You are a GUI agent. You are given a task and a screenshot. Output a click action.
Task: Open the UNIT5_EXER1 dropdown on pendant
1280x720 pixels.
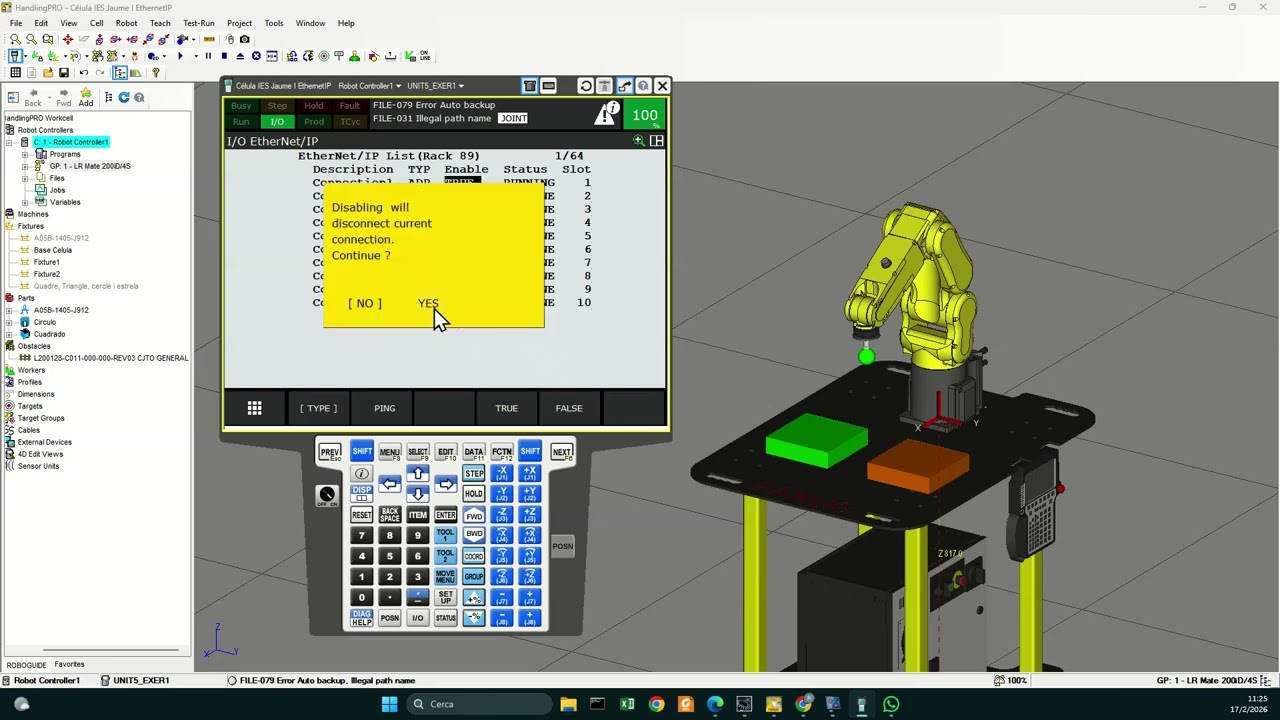(x=435, y=86)
